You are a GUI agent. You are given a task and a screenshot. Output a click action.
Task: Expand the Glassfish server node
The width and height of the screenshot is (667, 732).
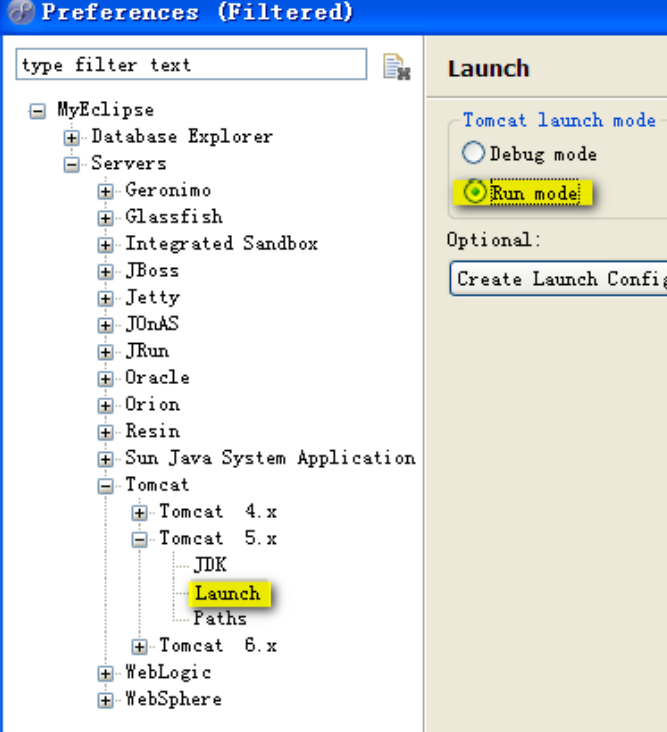coord(105,218)
